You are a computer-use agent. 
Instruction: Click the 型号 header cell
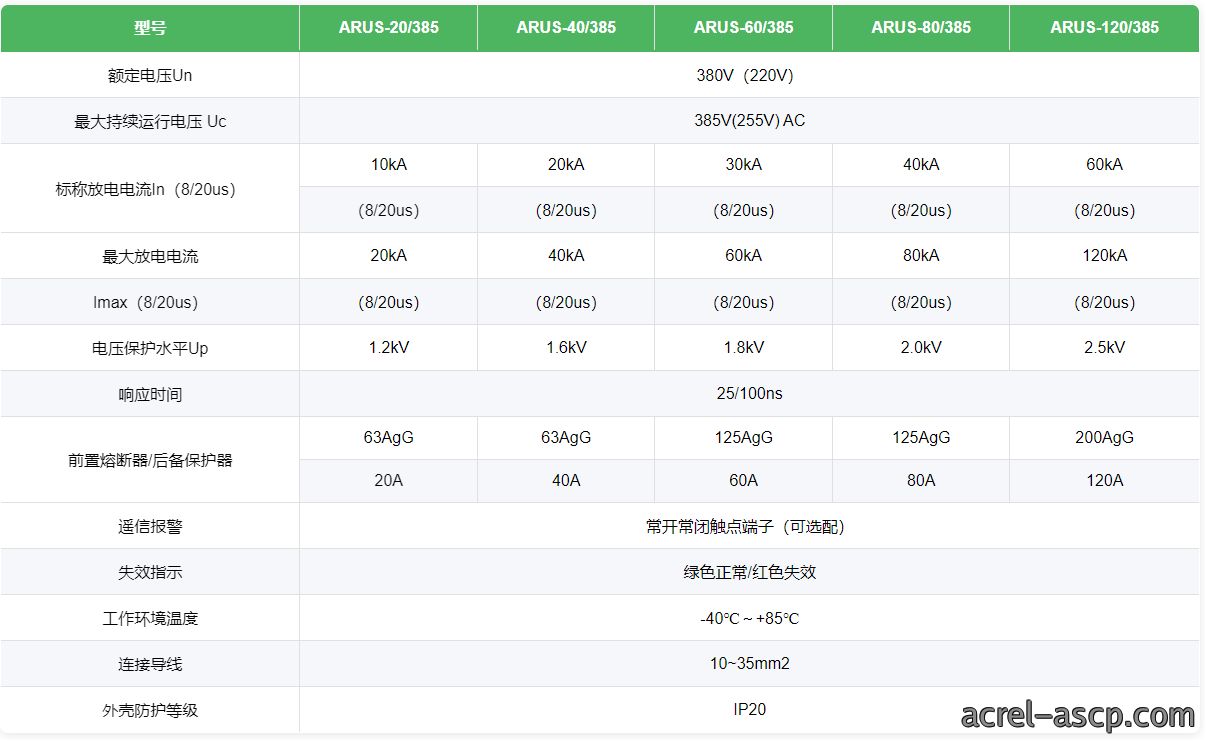150,28
